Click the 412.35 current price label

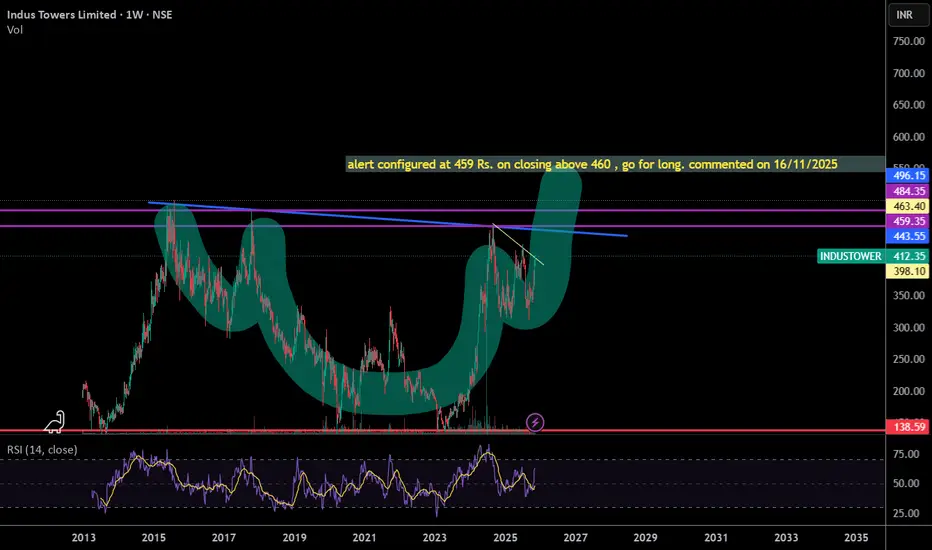tap(907, 256)
